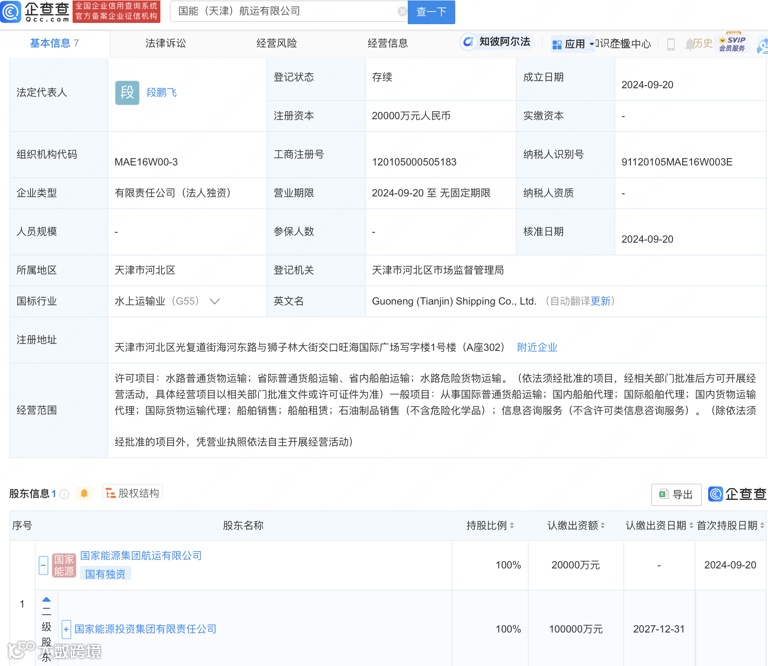Click the registered address text 天津市河北区光复道街…
Screen dimensions: 768x666
click(310, 347)
